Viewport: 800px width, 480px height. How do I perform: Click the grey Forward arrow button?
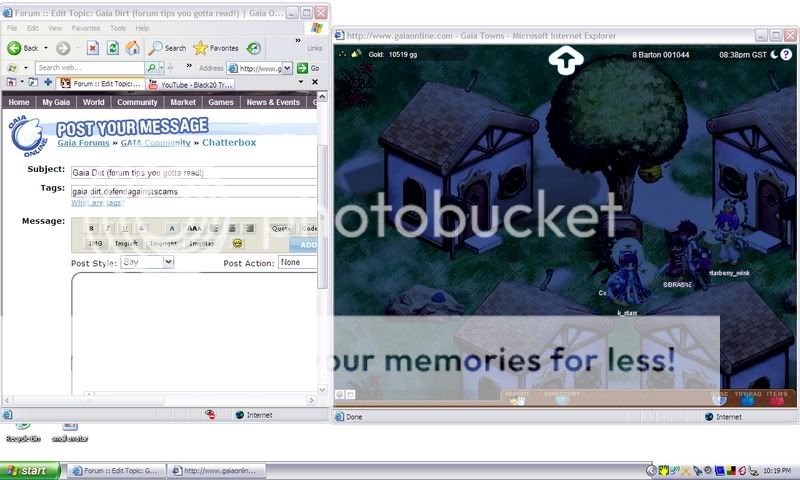(63, 48)
